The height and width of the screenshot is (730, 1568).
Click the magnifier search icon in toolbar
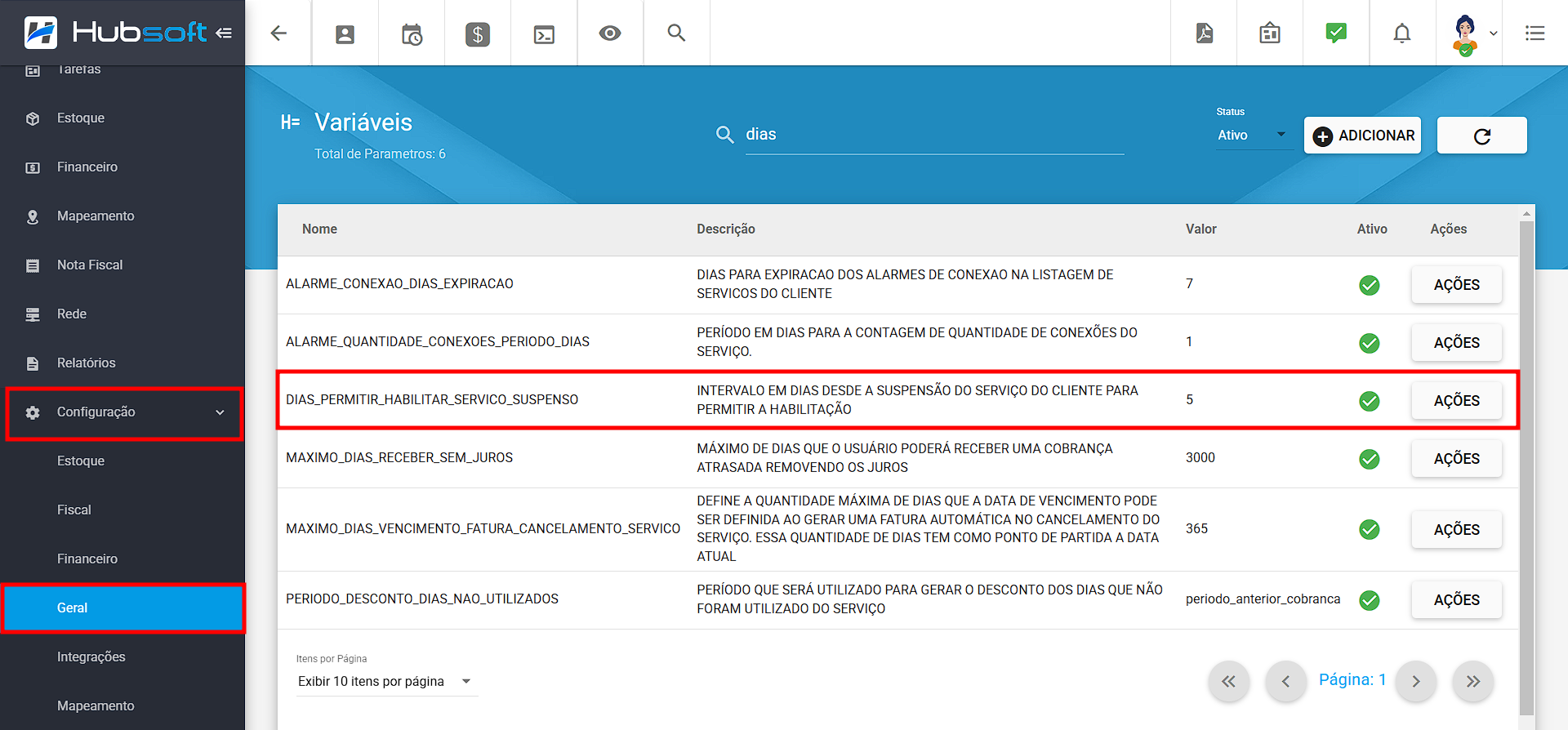click(x=676, y=33)
